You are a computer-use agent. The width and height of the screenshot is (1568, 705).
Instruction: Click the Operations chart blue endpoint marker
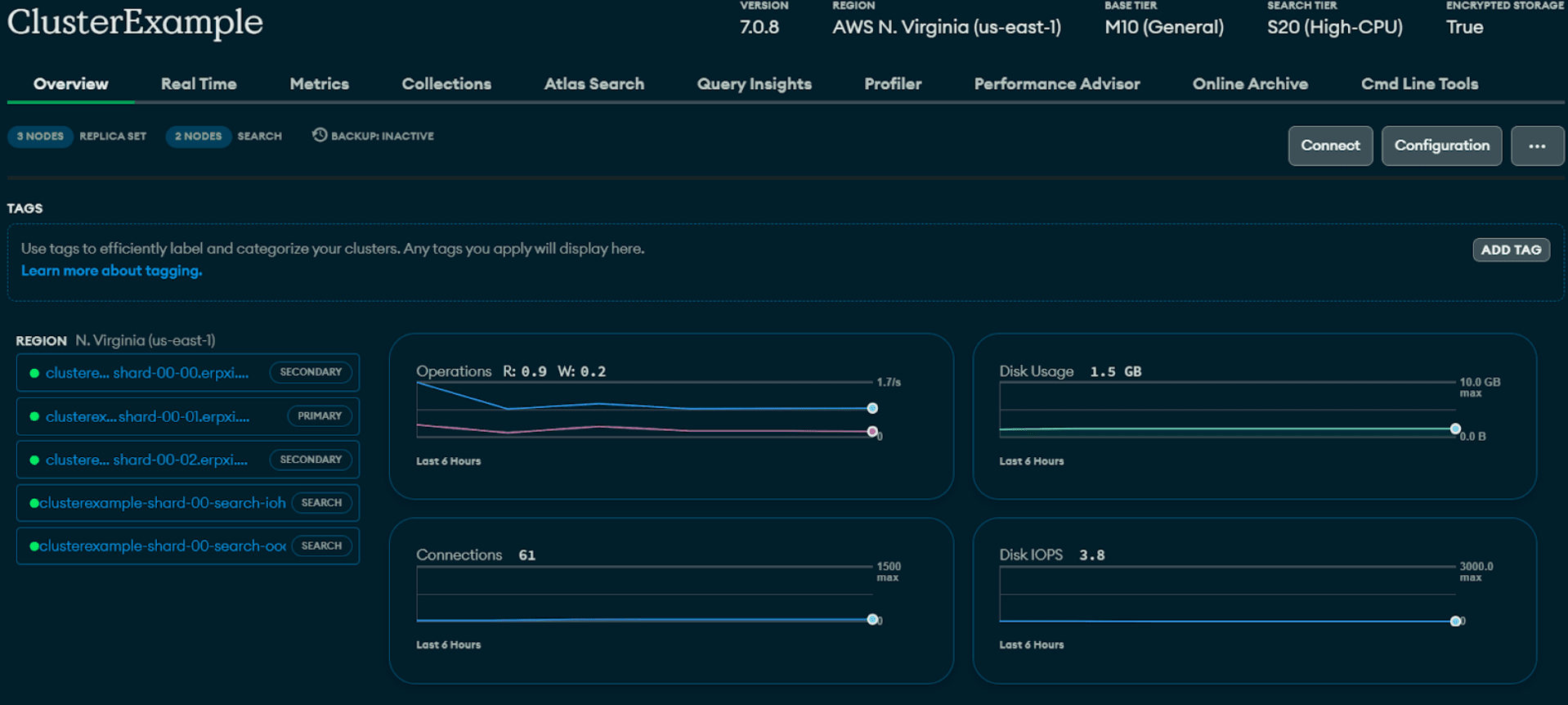pos(872,408)
